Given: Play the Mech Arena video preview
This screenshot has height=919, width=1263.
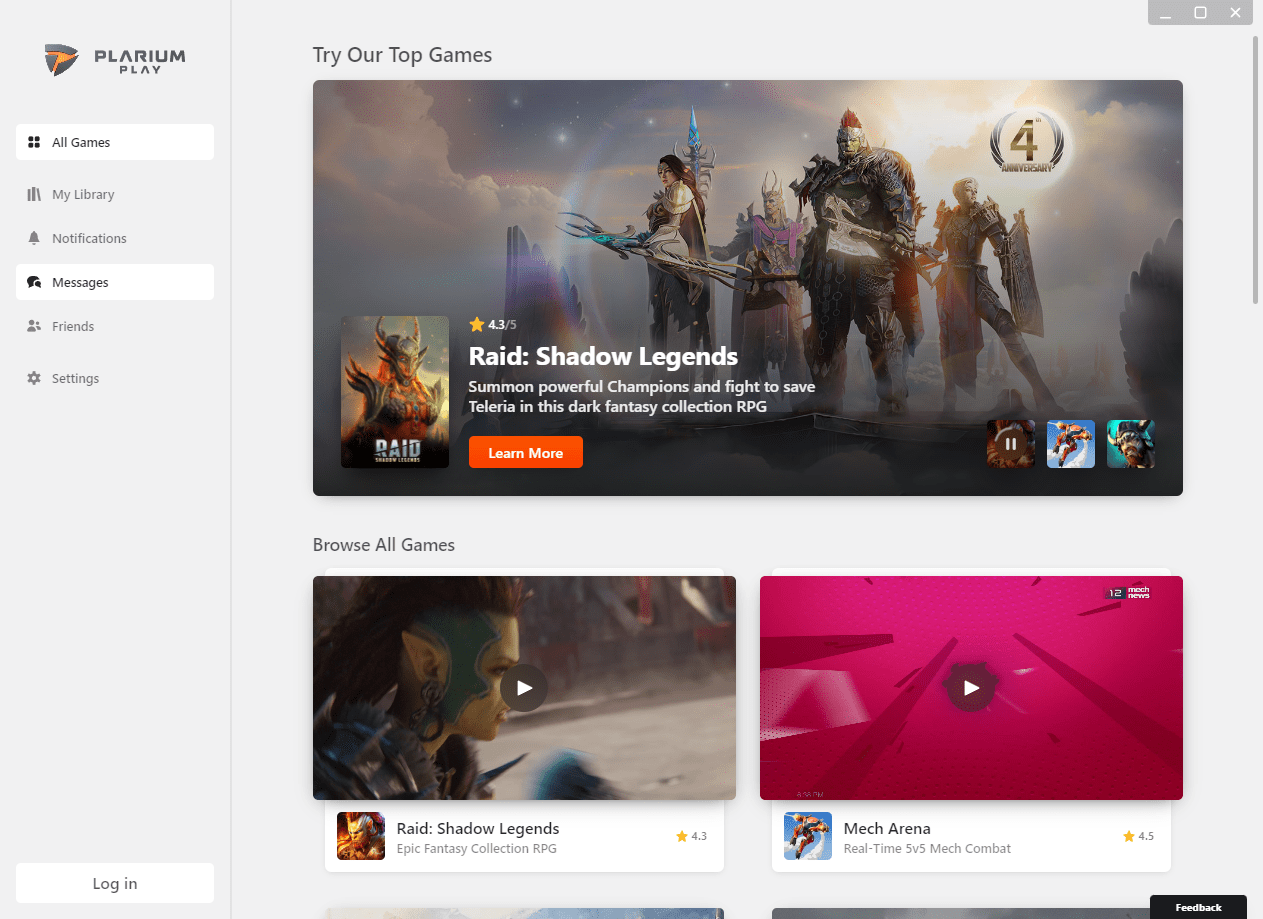Looking at the screenshot, I should [x=971, y=688].
